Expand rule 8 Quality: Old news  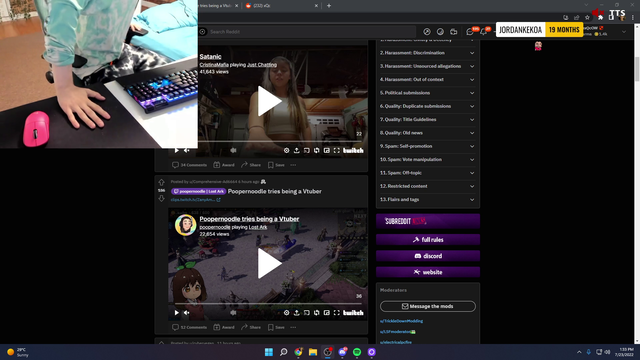pos(427,133)
